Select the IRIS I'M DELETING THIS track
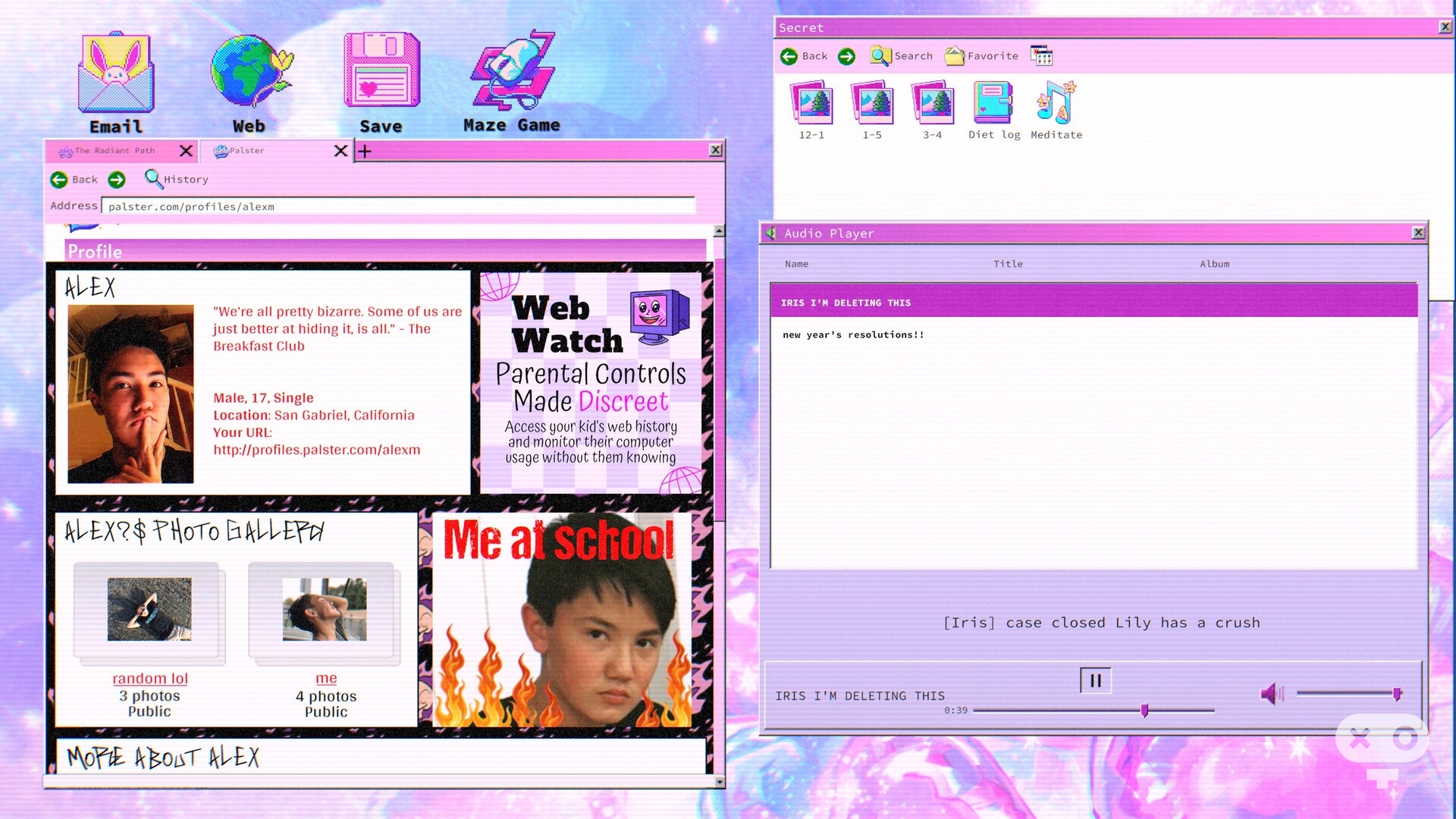This screenshot has width=1456, height=819. point(1094,303)
